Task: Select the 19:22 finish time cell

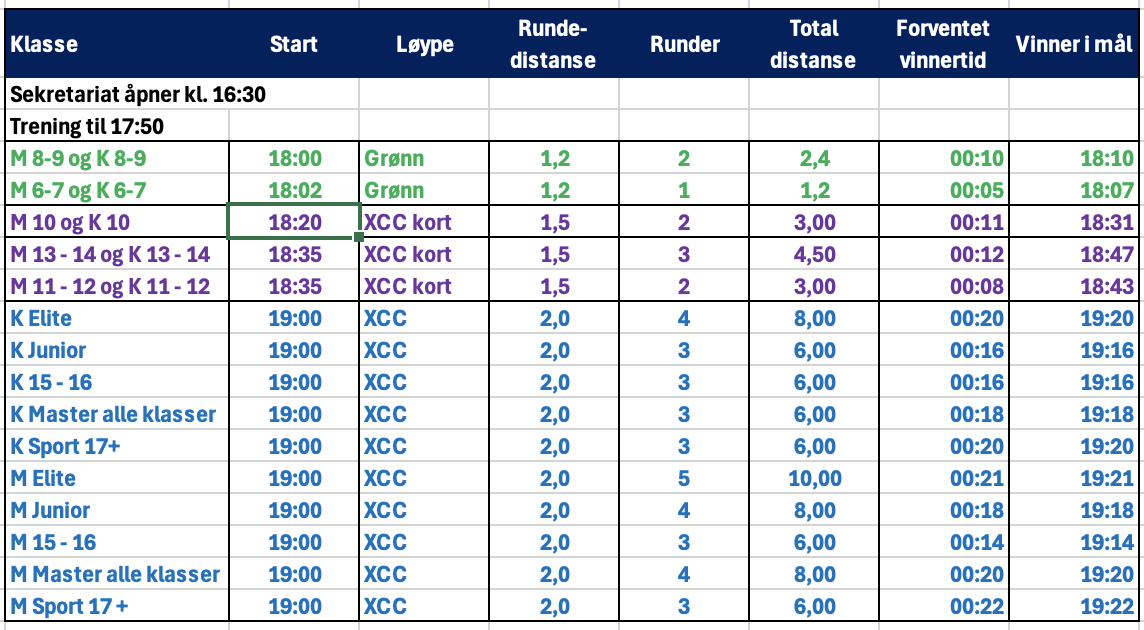Action: pyautogui.click(x=1108, y=607)
